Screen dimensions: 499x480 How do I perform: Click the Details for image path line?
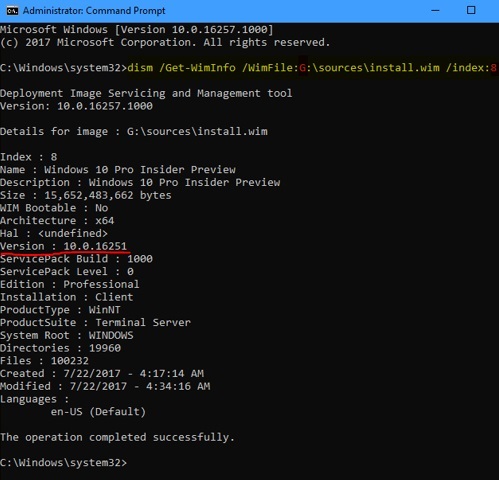point(134,131)
